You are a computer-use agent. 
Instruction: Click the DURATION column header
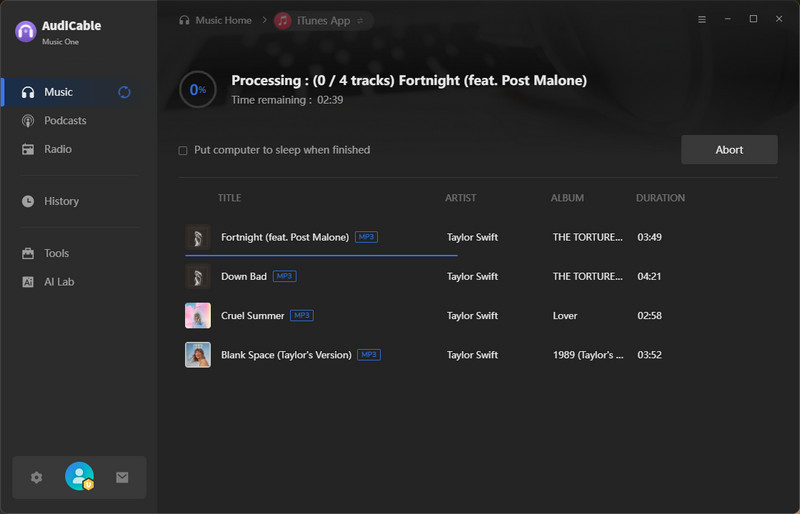coord(660,198)
